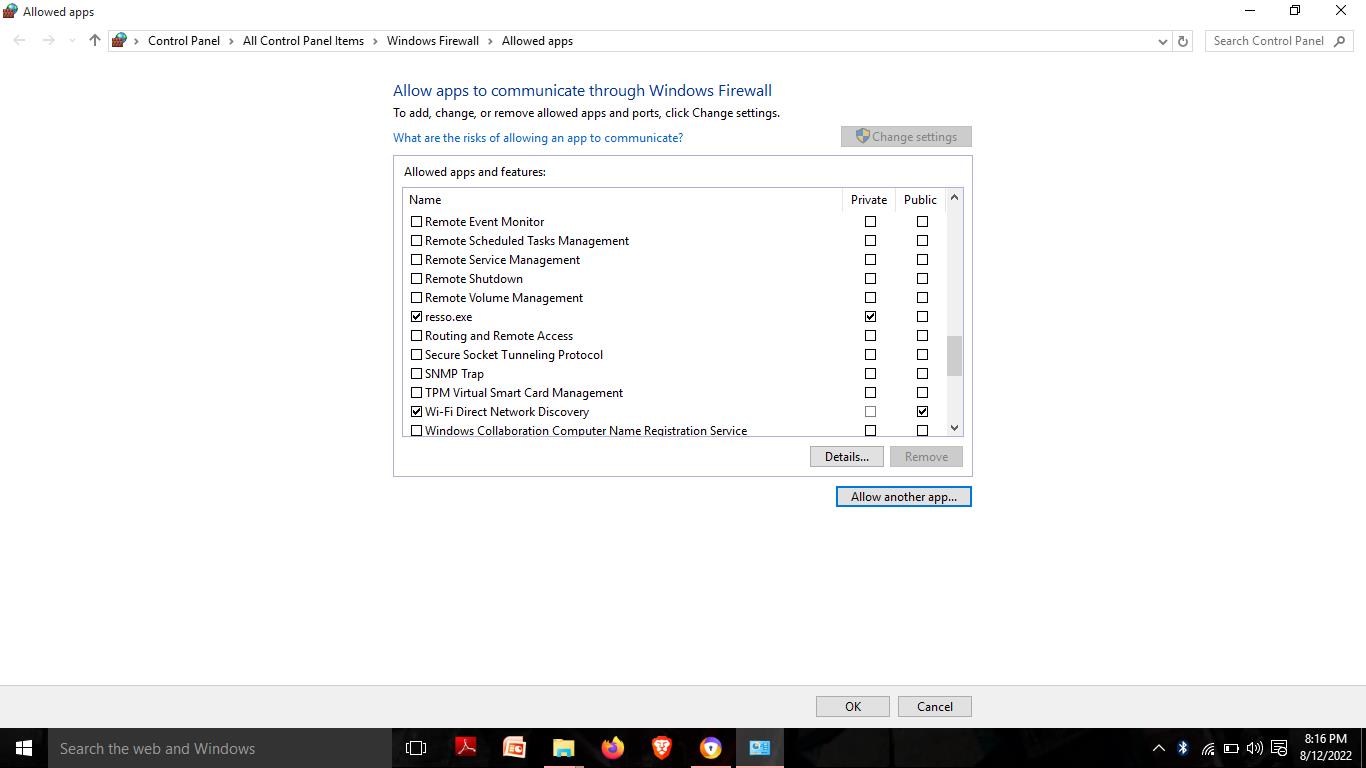Open File Explorer from taskbar
Viewport: 1366px width, 768px height.
click(564, 748)
